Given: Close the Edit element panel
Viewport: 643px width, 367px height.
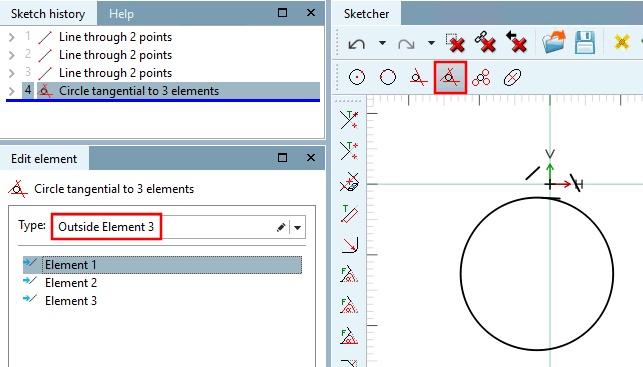Looking at the screenshot, I should click(311, 157).
